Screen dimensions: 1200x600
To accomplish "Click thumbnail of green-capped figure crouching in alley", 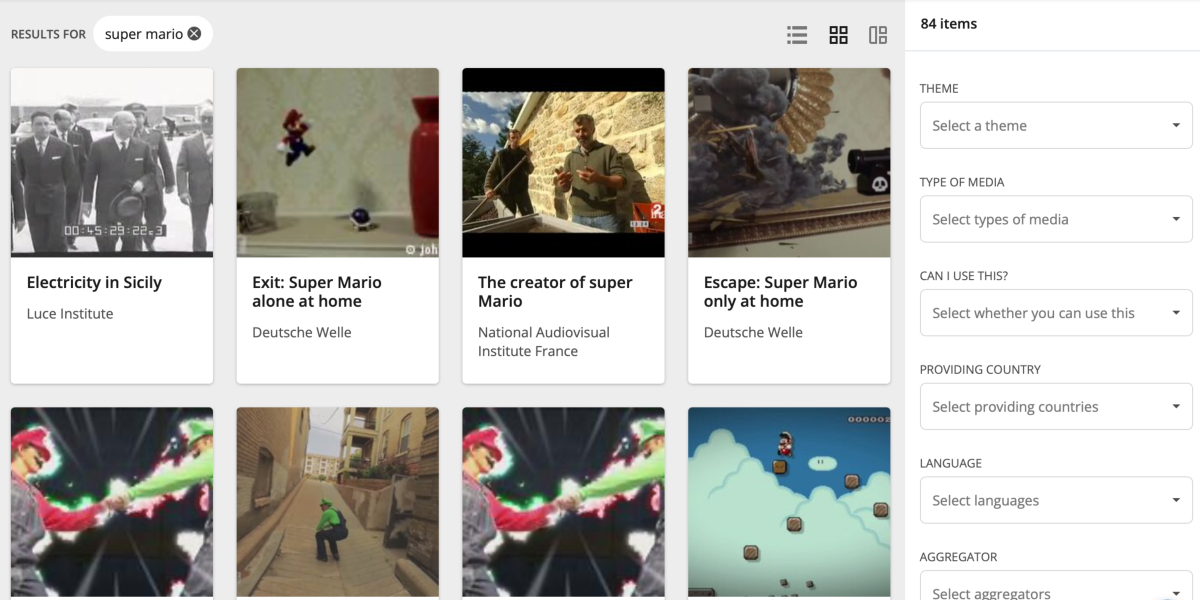I will [338, 502].
